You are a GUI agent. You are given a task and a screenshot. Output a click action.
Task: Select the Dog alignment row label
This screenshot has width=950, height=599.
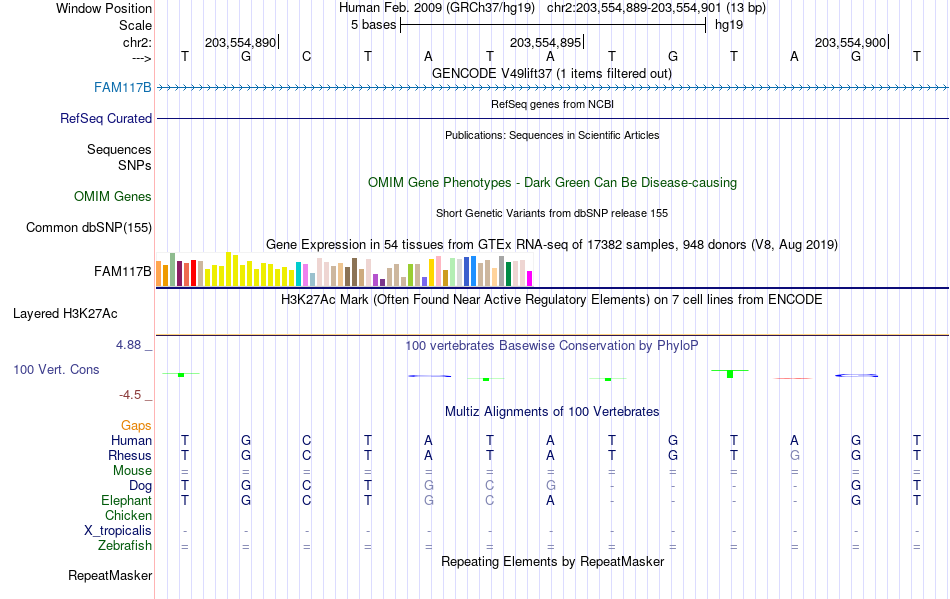pyautogui.click(x=140, y=486)
